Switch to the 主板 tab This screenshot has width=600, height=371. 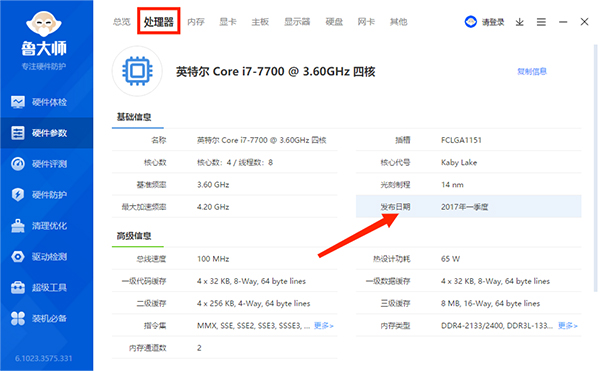pos(260,22)
